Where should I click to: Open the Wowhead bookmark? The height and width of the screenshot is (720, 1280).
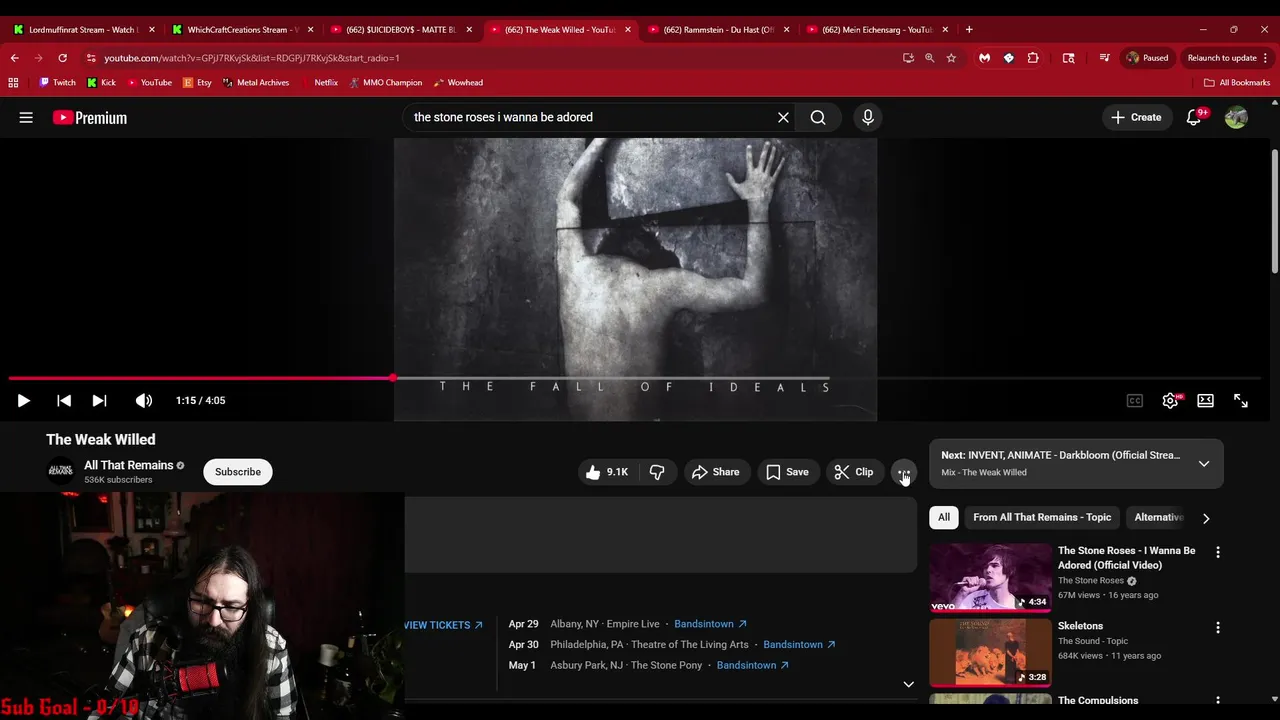pyautogui.click(x=458, y=83)
